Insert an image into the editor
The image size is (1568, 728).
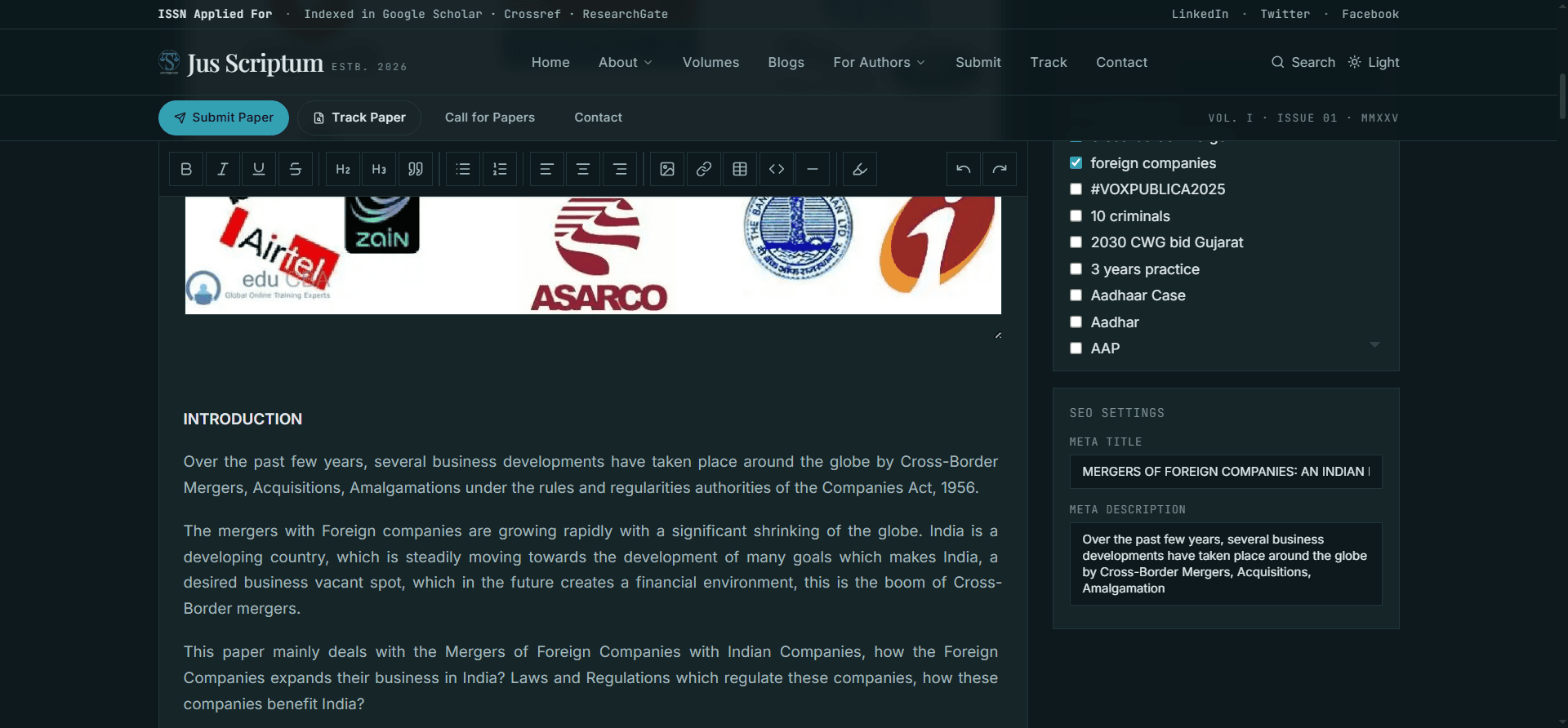point(667,169)
